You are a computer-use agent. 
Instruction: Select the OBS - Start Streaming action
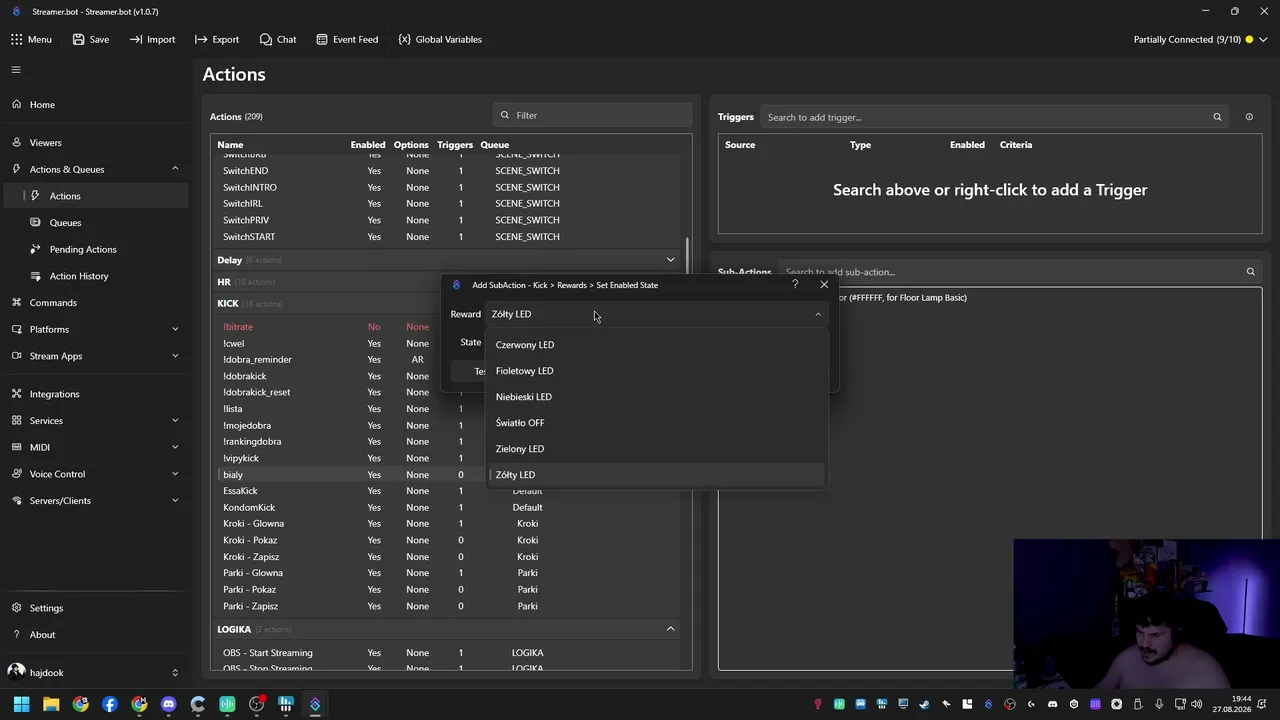point(448,653)
